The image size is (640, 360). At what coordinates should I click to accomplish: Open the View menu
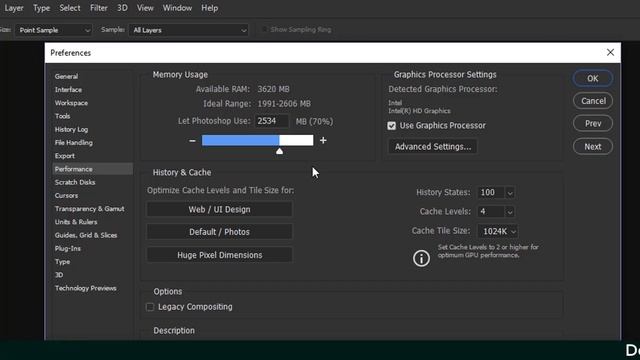[145, 8]
